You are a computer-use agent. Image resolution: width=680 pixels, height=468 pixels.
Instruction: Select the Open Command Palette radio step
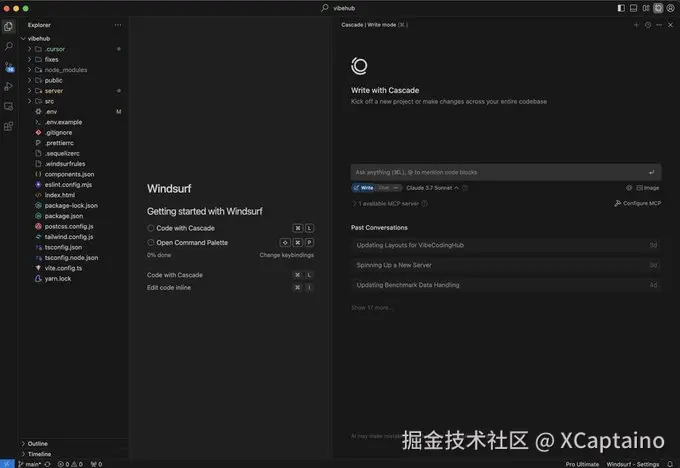click(x=150, y=242)
